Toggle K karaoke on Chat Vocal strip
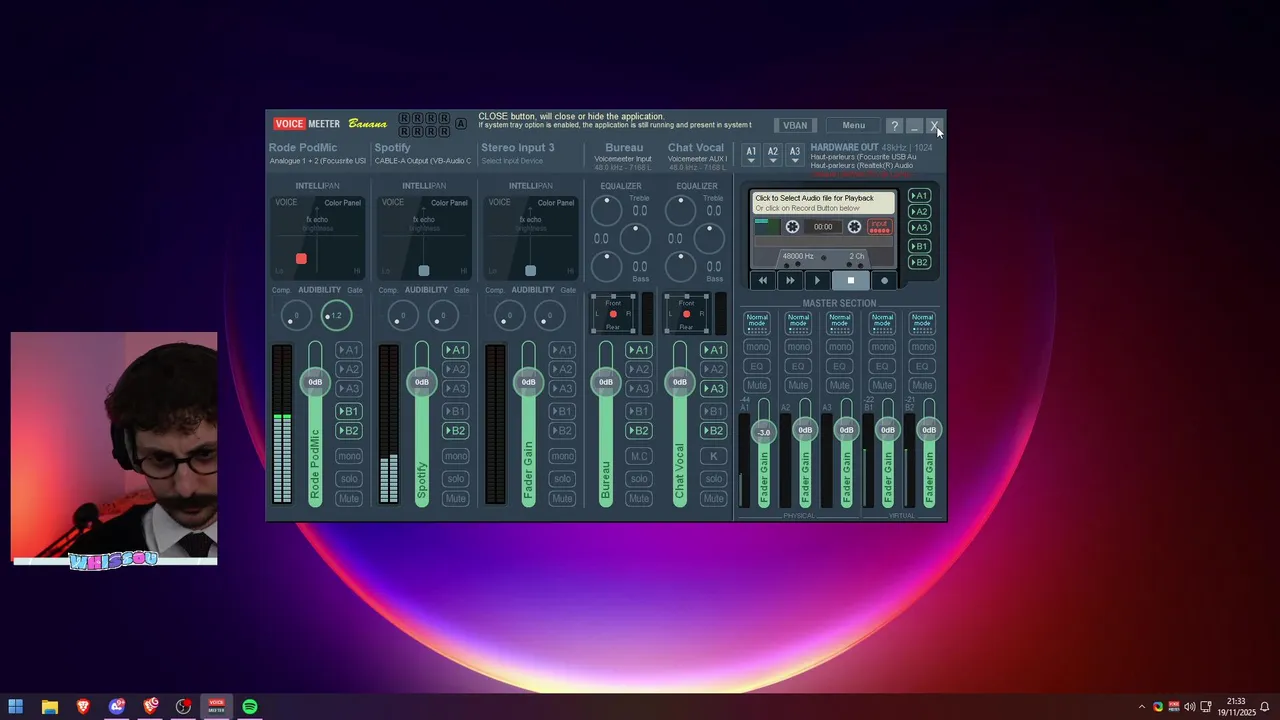 [713, 456]
